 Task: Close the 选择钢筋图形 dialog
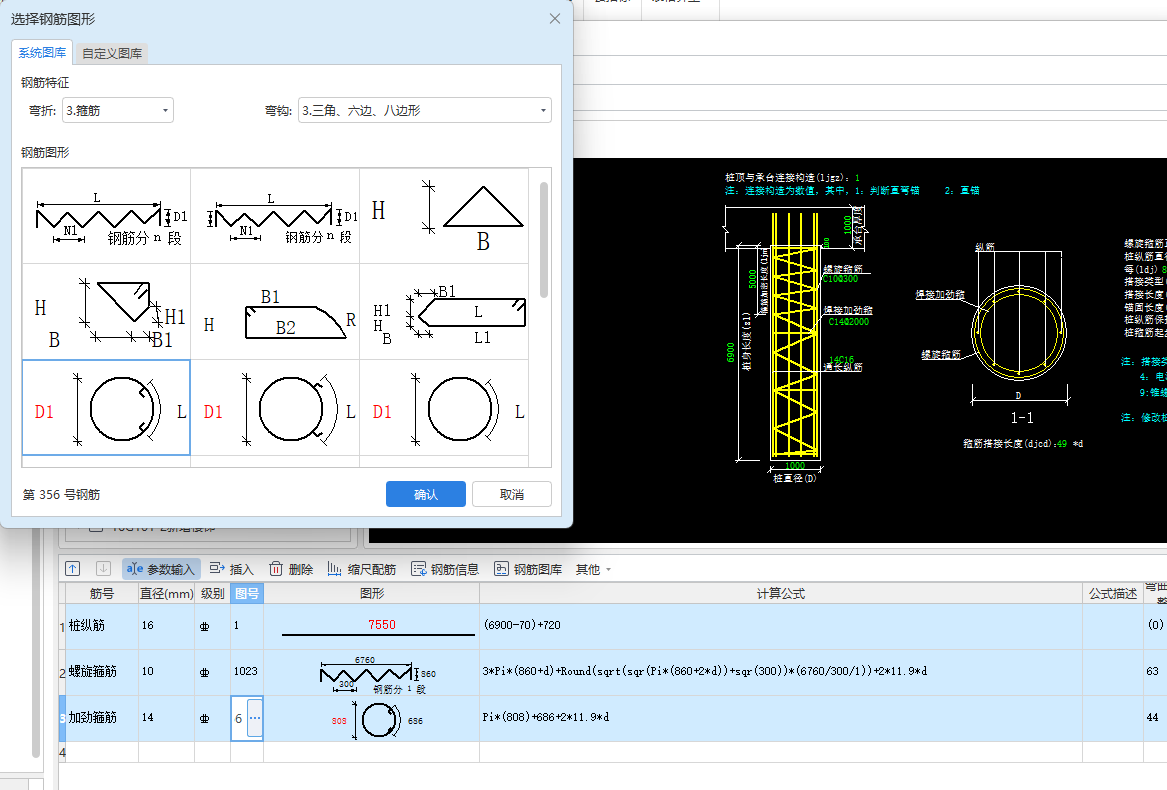[x=555, y=19]
